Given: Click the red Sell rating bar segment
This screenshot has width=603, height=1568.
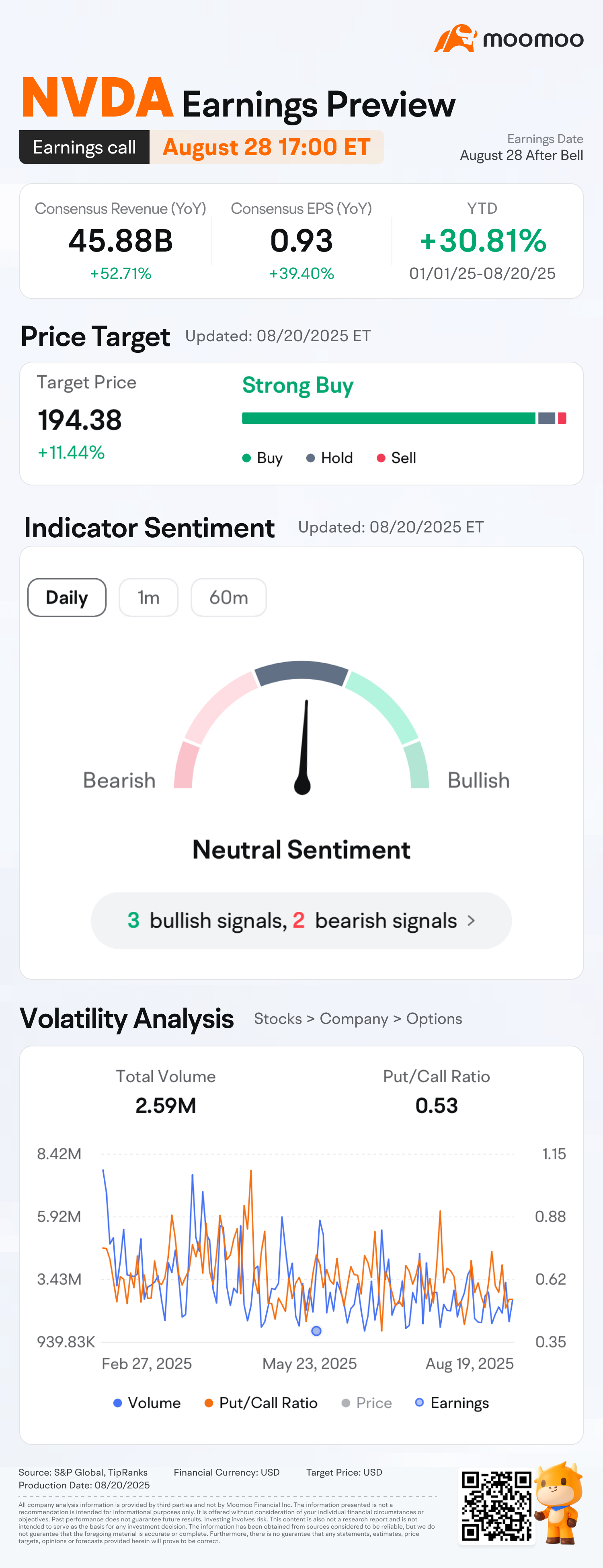Looking at the screenshot, I should tap(562, 418).
